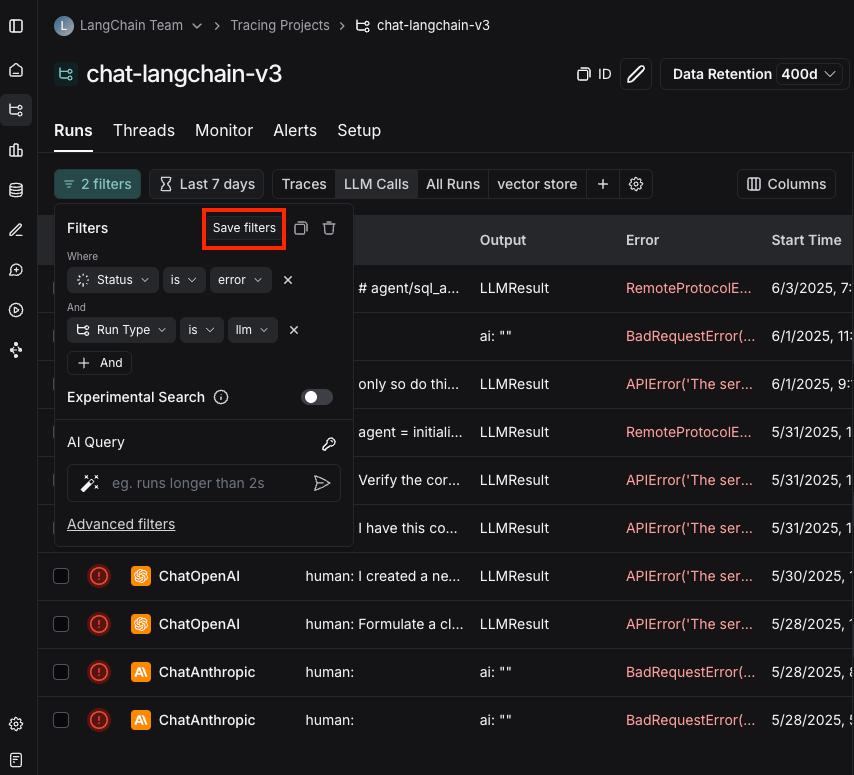
Task: Switch to the Threads tab
Action: click(x=144, y=131)
